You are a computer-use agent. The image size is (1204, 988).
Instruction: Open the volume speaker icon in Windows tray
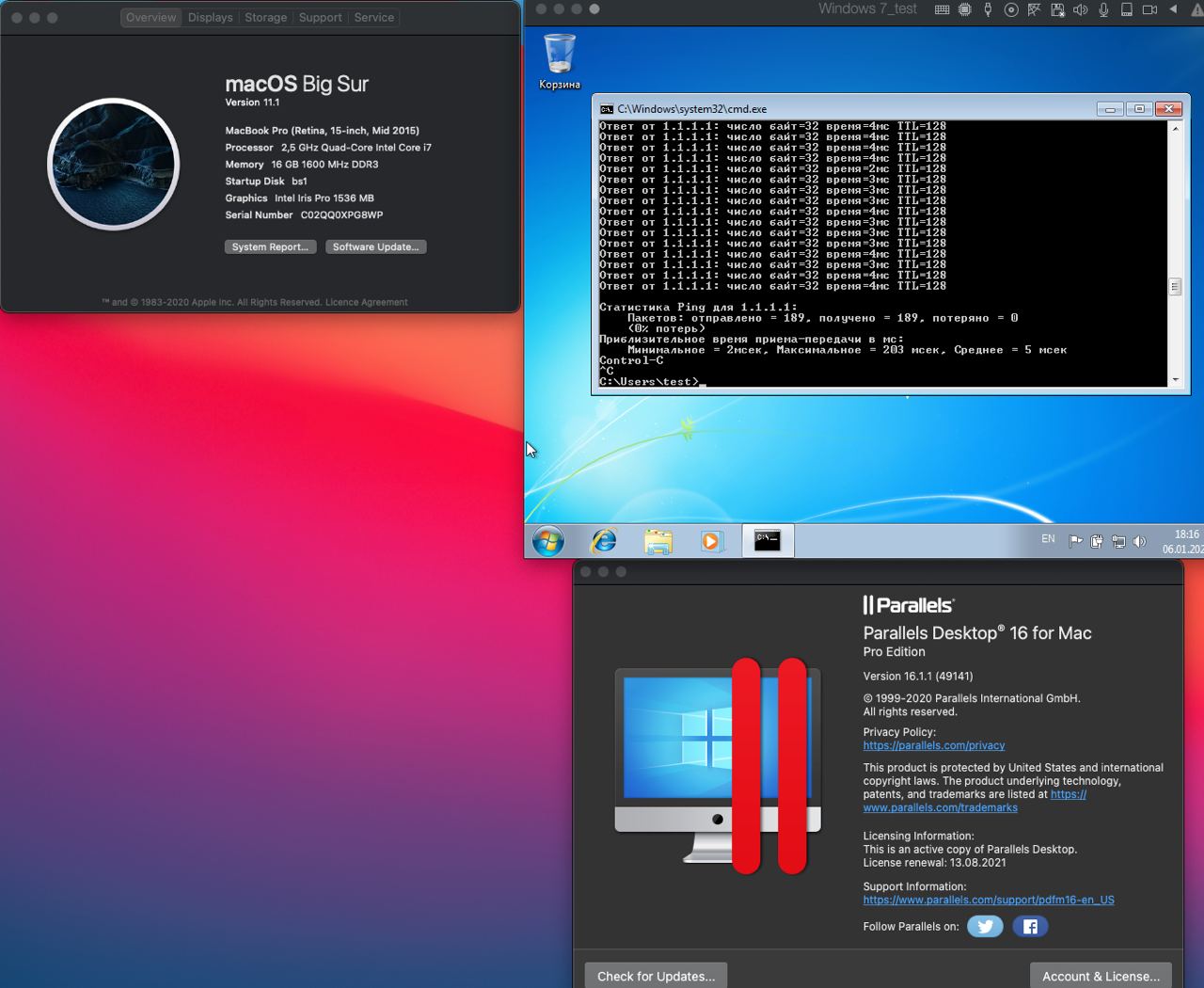pyautogui.click(x=1140, y=541)
